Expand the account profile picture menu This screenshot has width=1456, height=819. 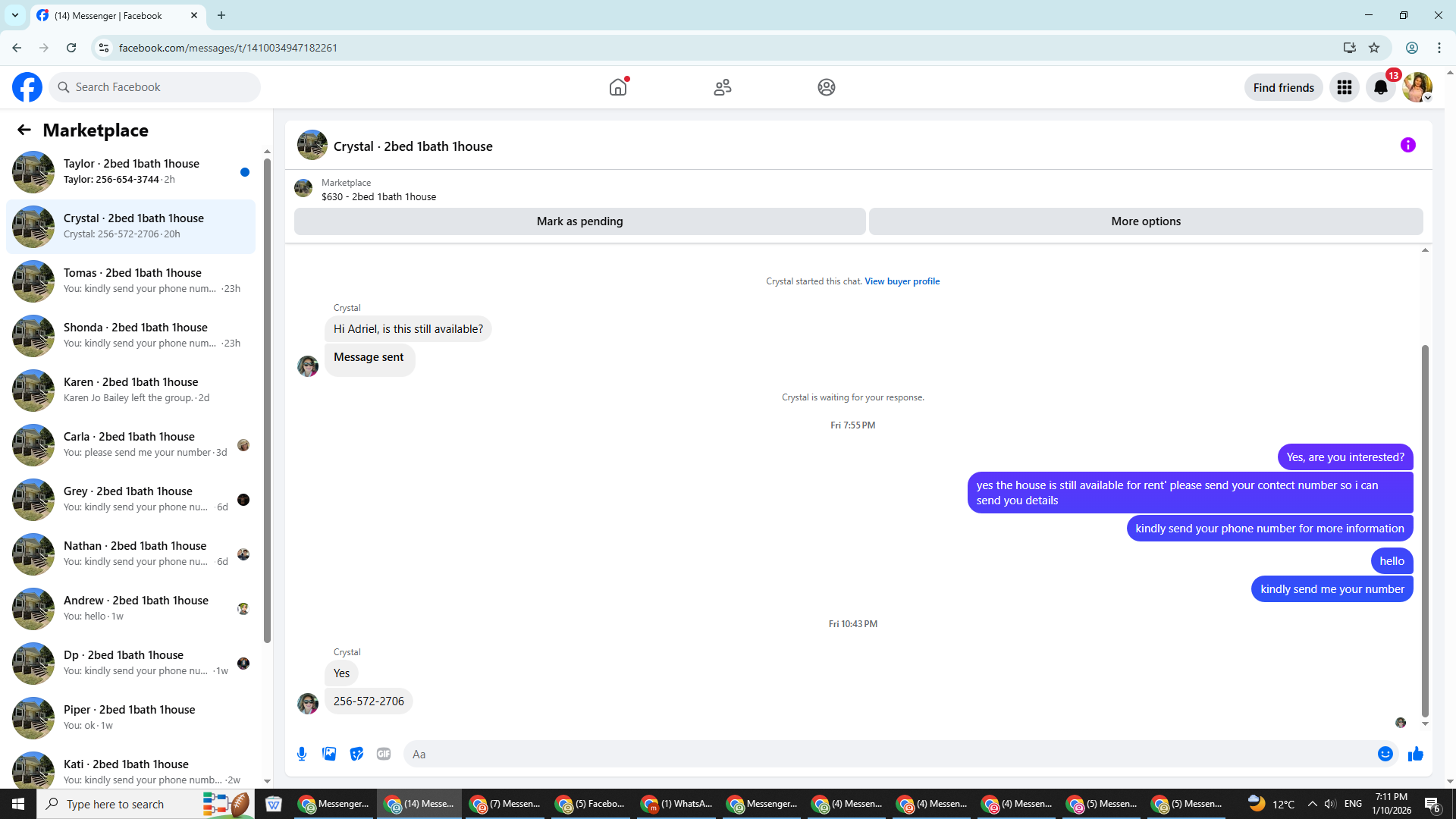pos(1417,87)
